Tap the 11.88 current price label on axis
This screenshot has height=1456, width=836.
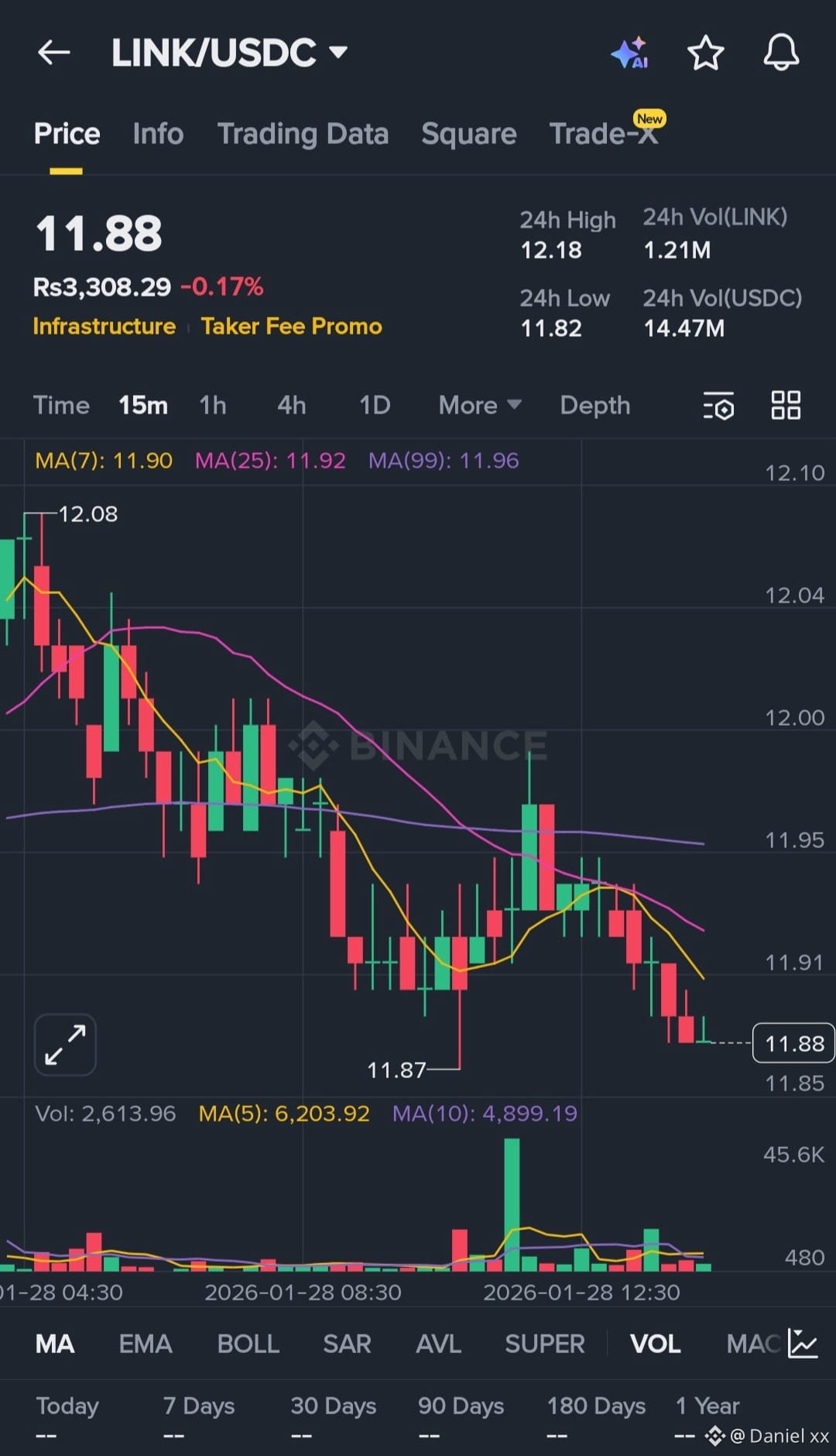[x=794, y=1043]
